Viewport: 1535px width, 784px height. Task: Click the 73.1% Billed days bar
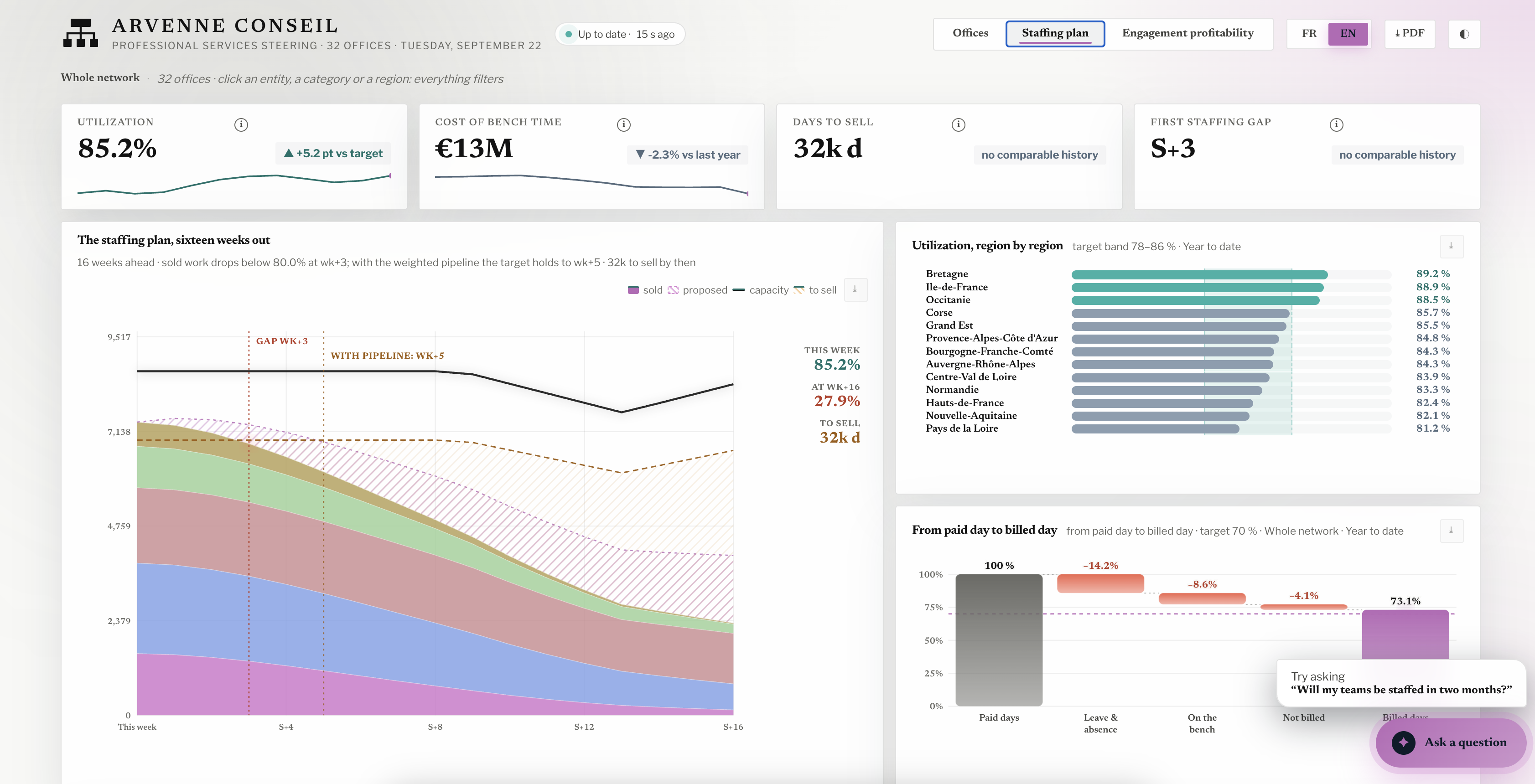click(x=1405, y=635)
